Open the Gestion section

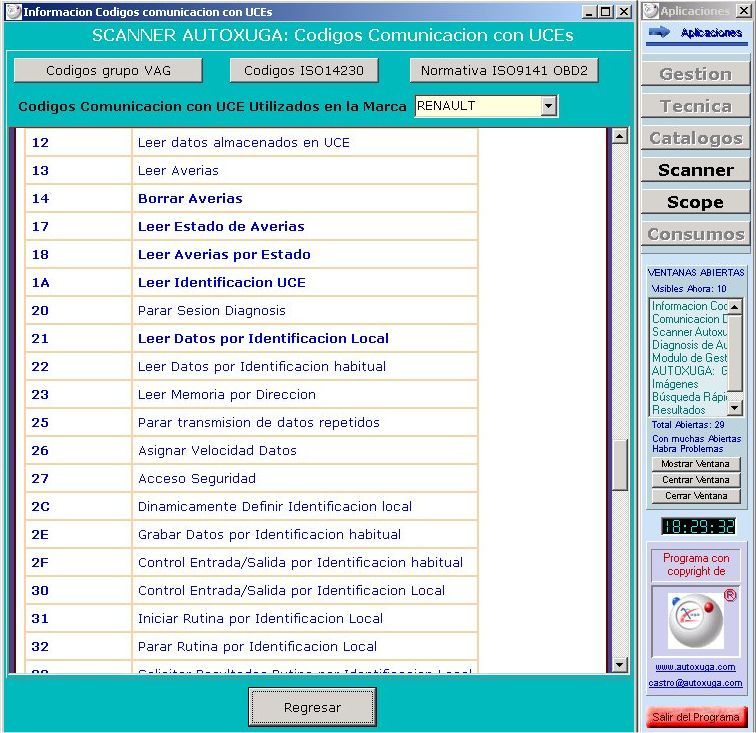(x=695, y=74)
